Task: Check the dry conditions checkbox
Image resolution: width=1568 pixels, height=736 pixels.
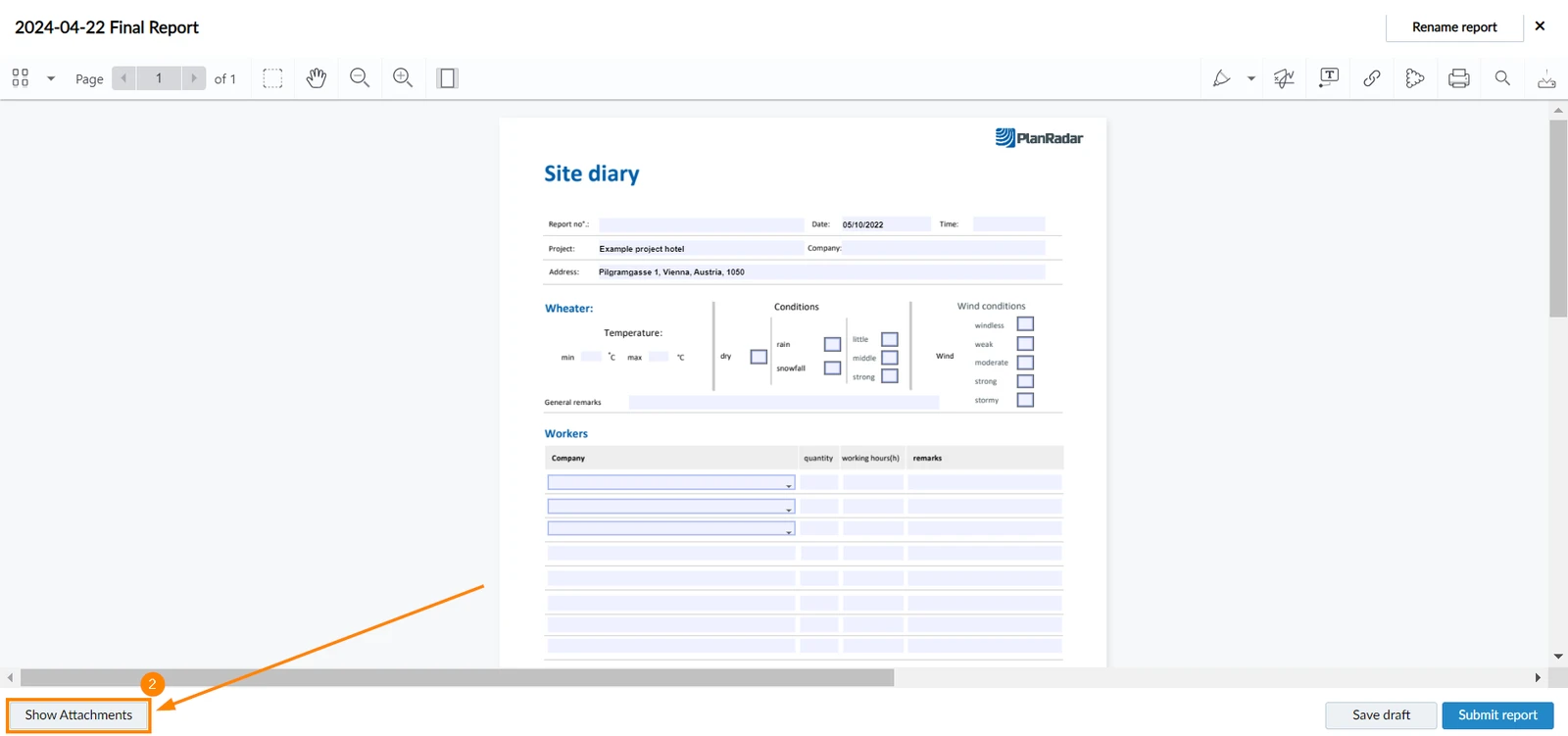Action: [x=759, y=357]
